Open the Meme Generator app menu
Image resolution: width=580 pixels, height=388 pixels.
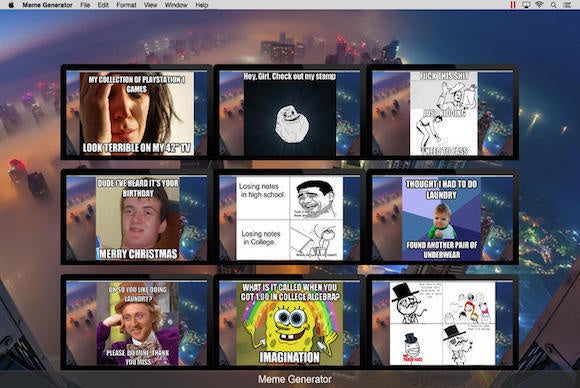click(47, 5)
